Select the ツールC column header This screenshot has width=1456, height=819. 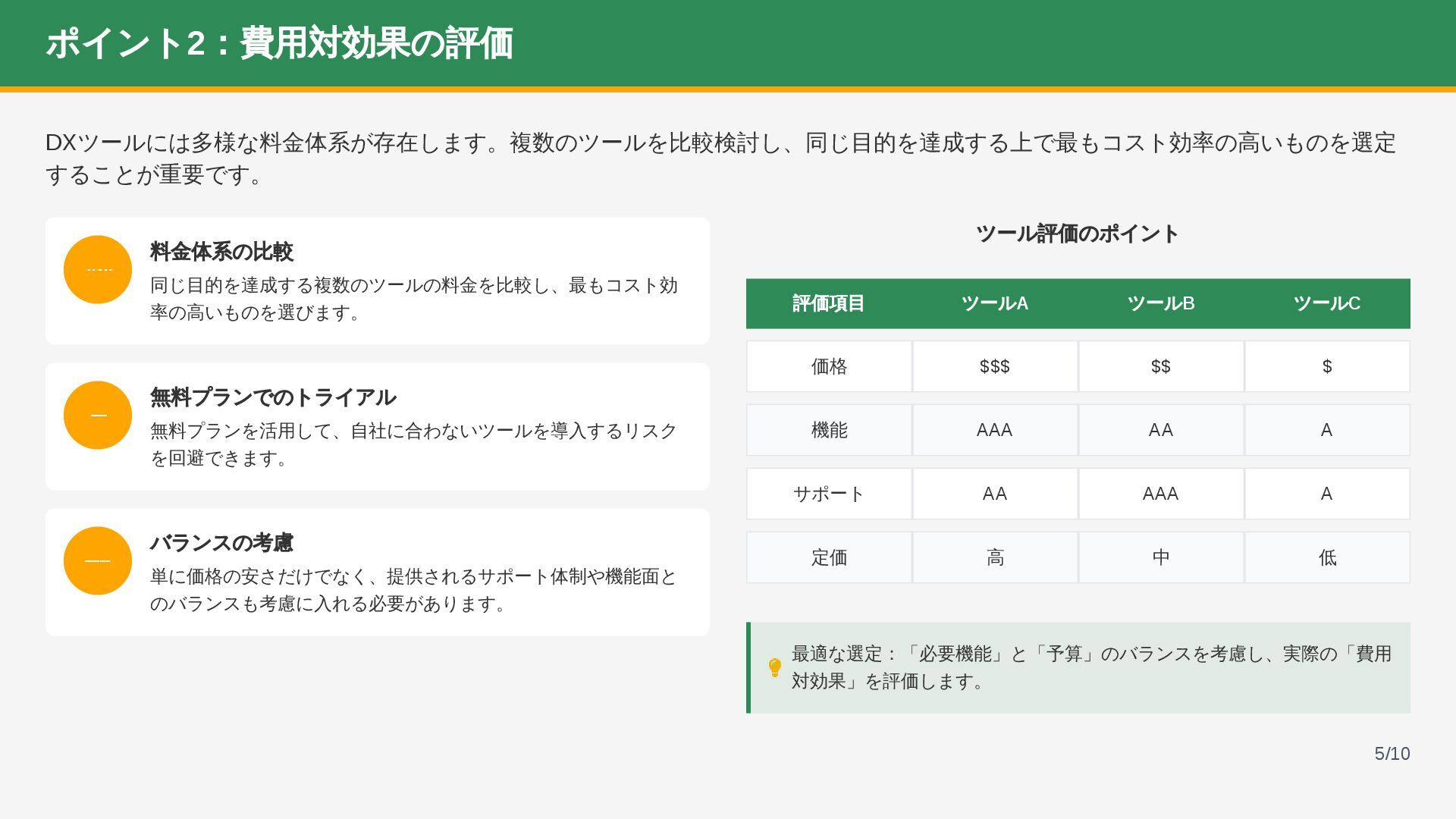pos(1326,303)
